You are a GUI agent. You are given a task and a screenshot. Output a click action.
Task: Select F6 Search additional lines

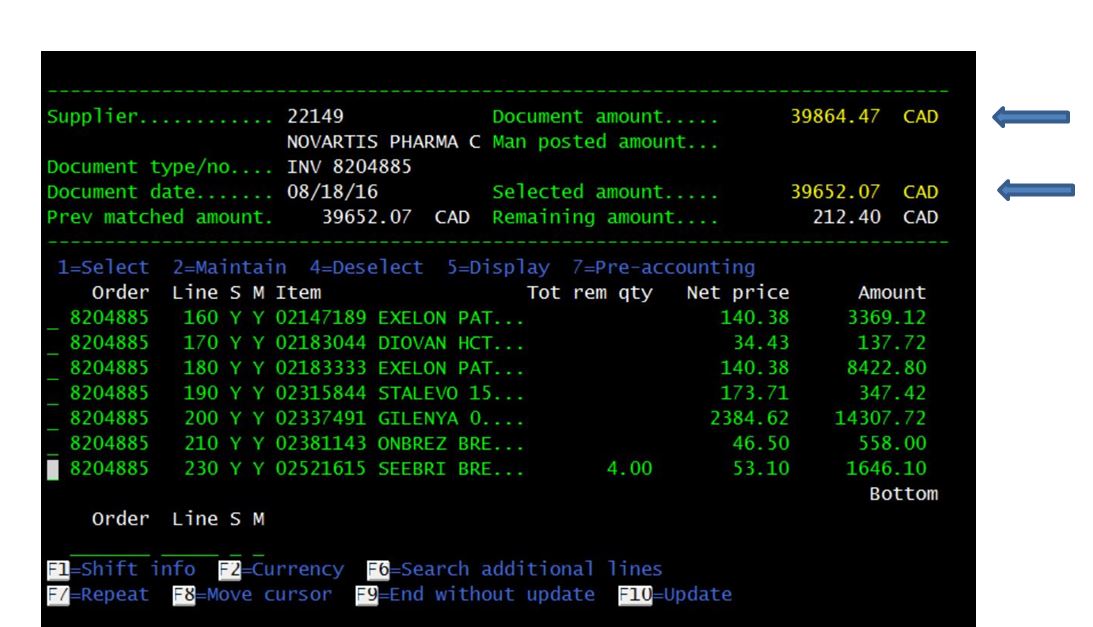[514, 569]
